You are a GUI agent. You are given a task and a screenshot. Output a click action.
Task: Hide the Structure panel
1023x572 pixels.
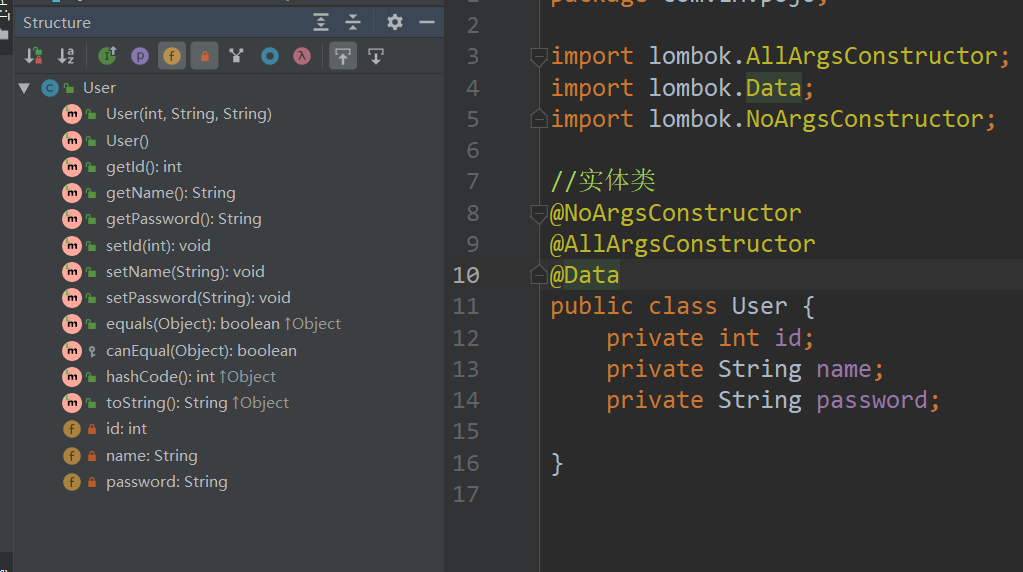[427, 22]
